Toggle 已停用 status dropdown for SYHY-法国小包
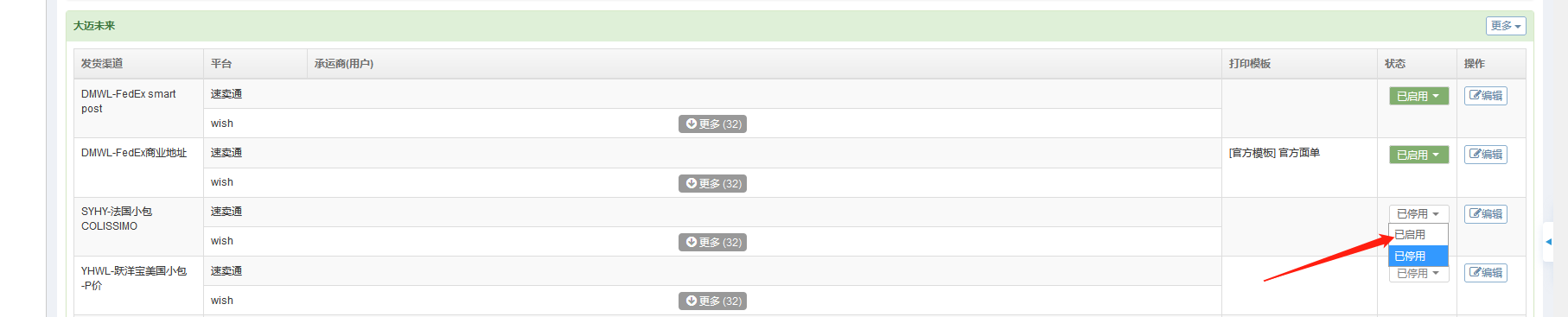 pos(1418,214)
